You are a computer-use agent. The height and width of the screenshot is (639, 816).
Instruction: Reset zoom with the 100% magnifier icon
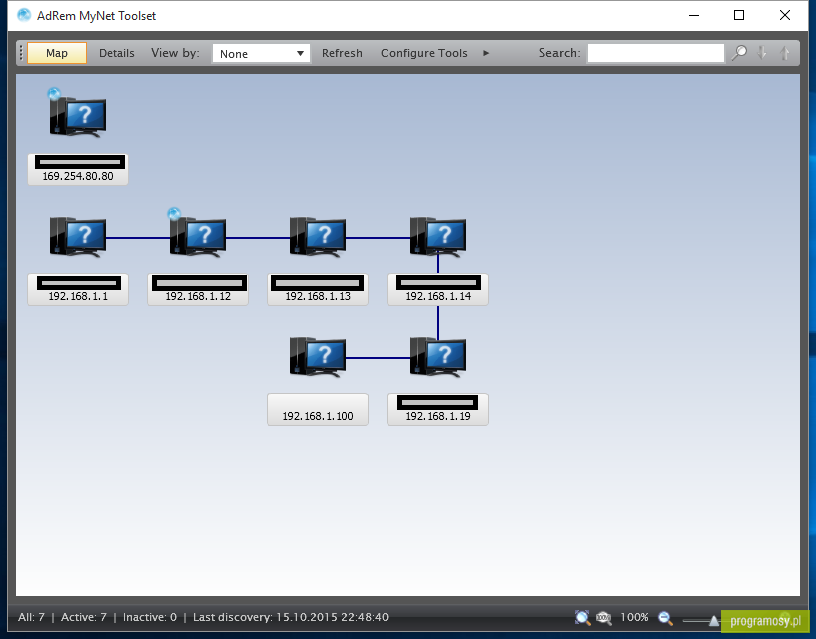point(604,618)
